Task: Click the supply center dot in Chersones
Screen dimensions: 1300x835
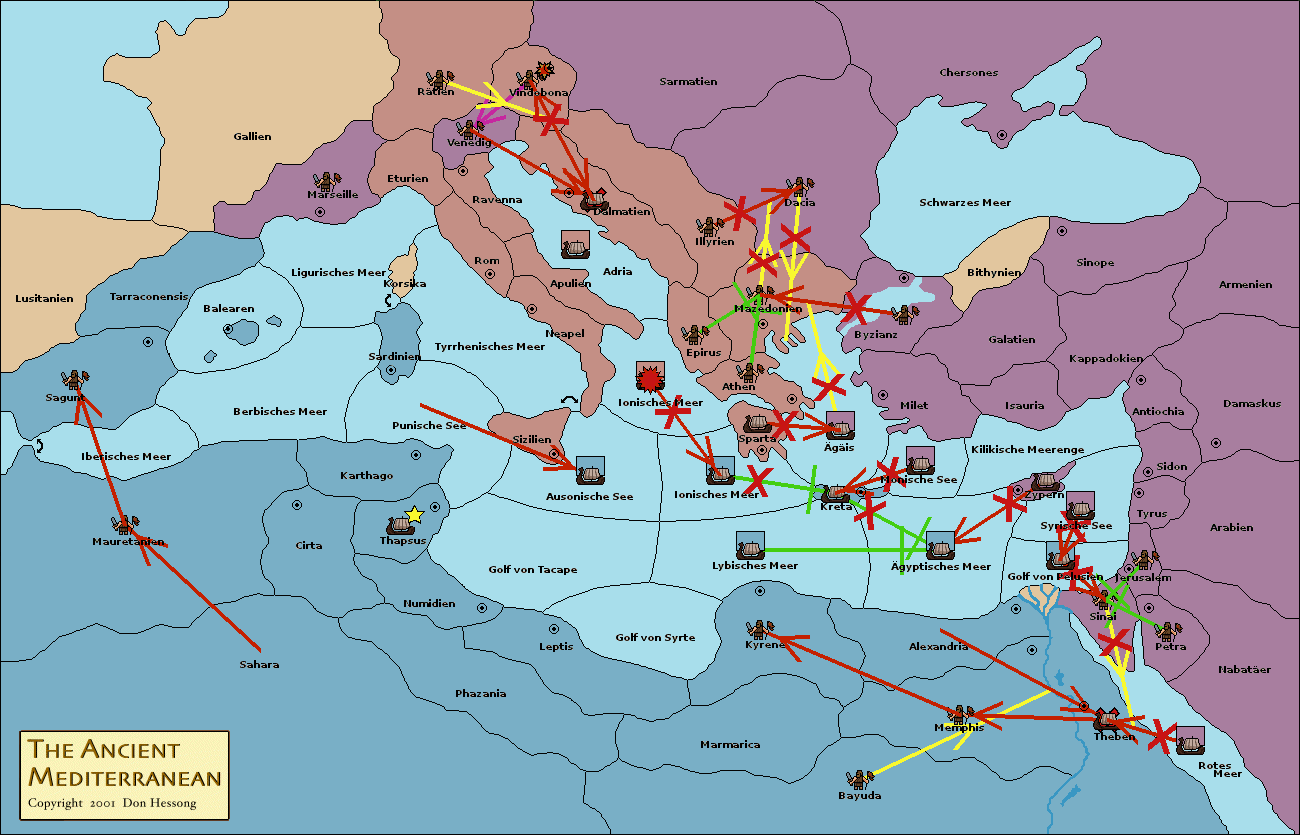Action: coord(1002,132)
